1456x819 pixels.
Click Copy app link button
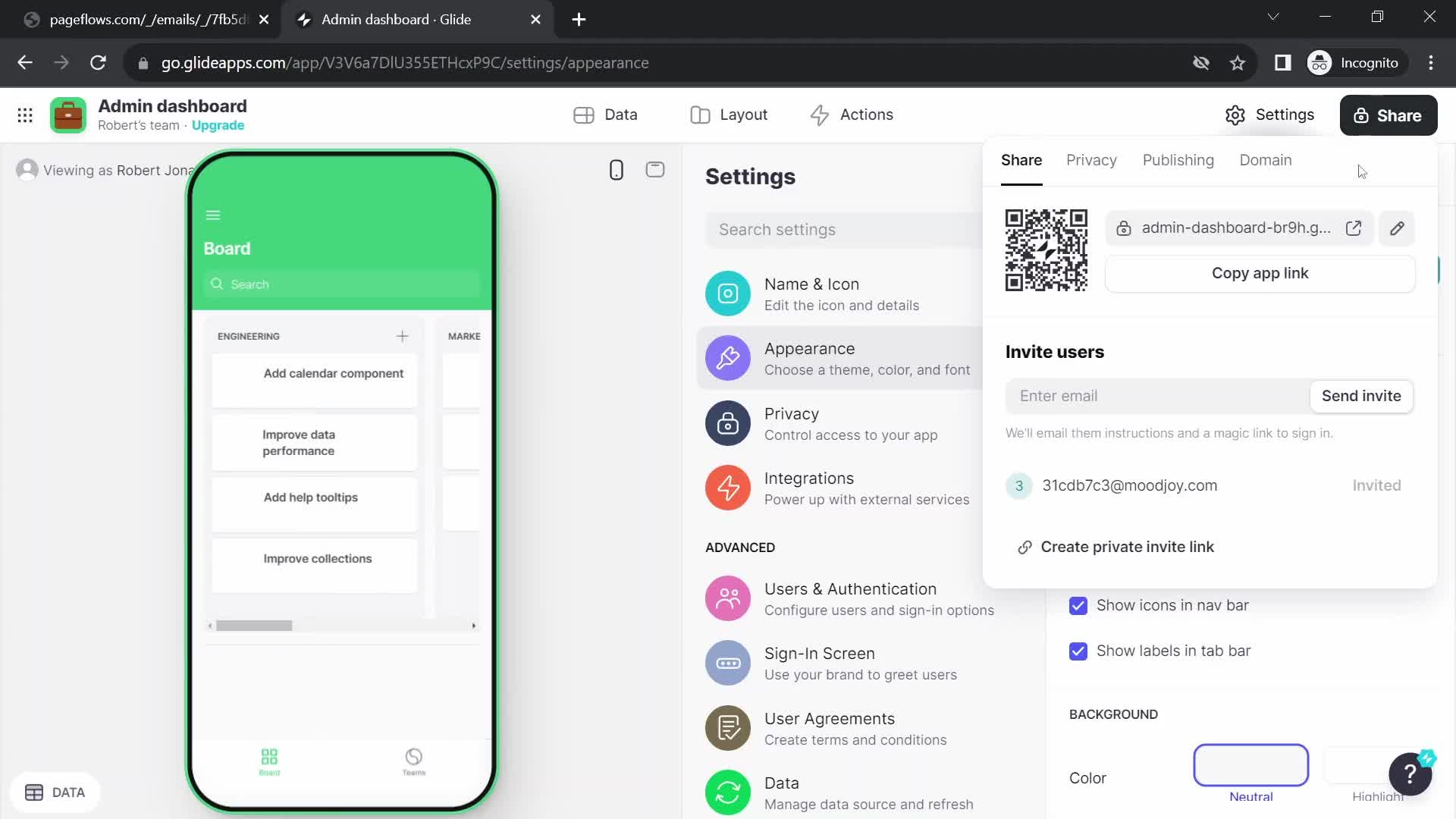(1259, 273)
